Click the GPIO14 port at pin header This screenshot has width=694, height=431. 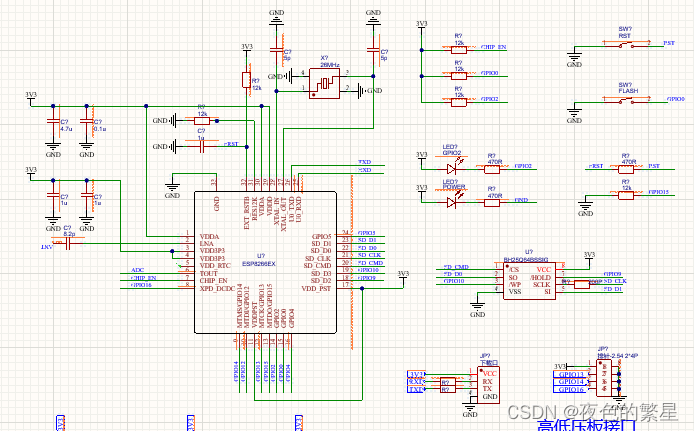571,381
